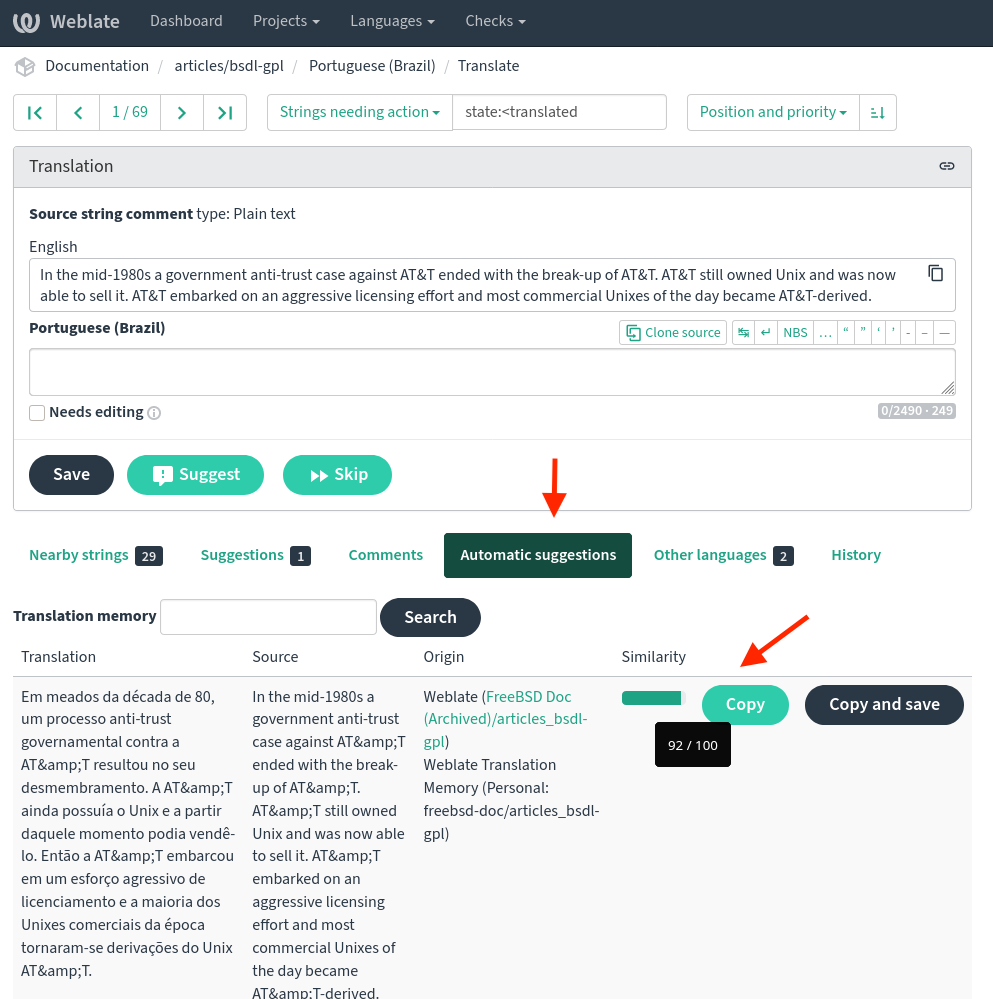
Task: Copy English source text to clipboard
Action: point(935,274)
